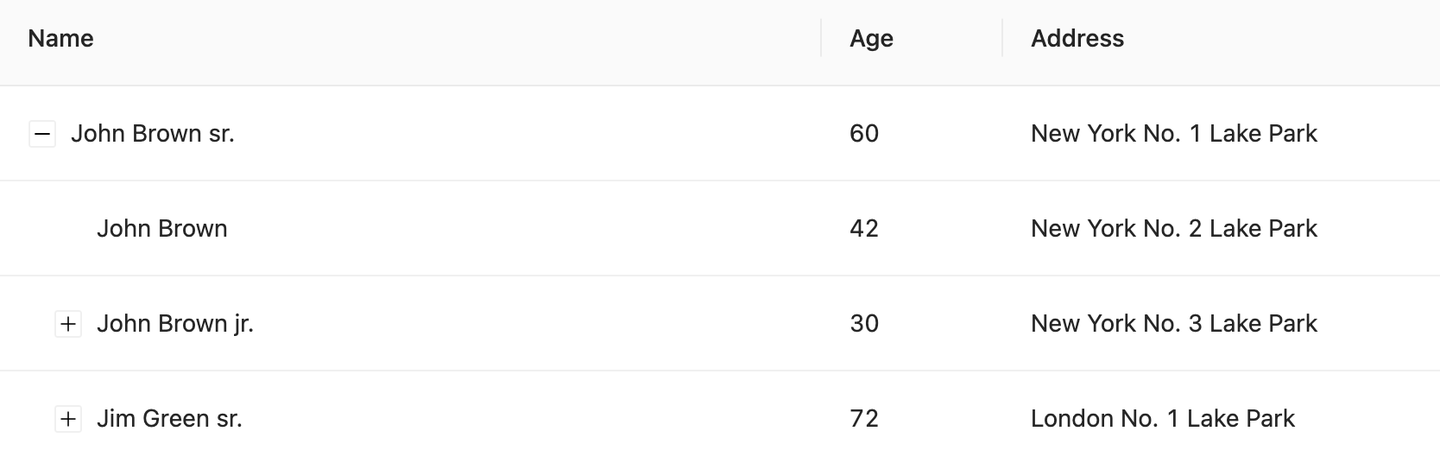Image resolution: width=1440 pixels, height=463 pixels.
Task: Expand the John Brown jr. row
Action: tap(68, 324)
